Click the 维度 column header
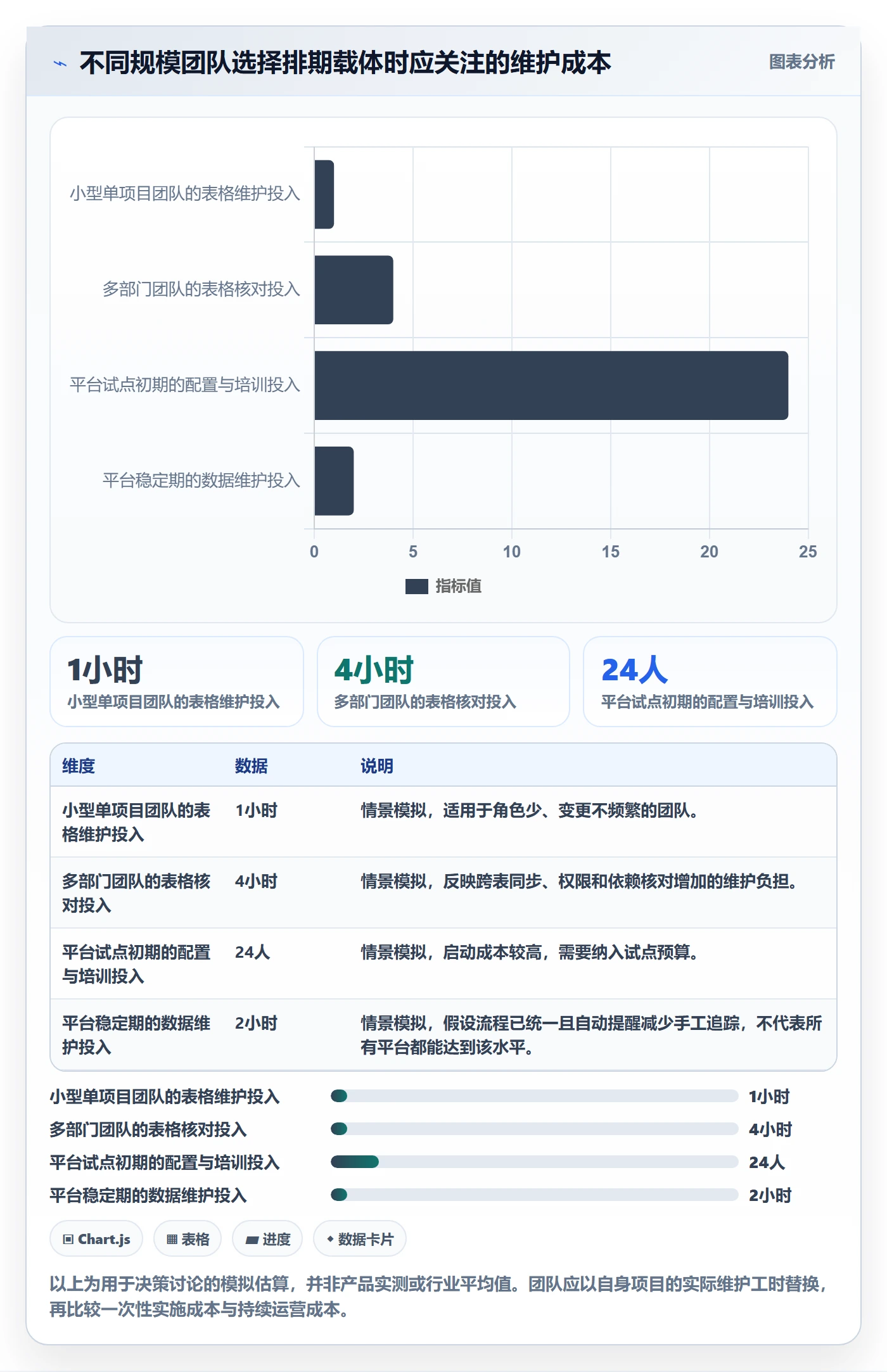Viewport: 887px width, 1372px height. (x=79, y=766)
